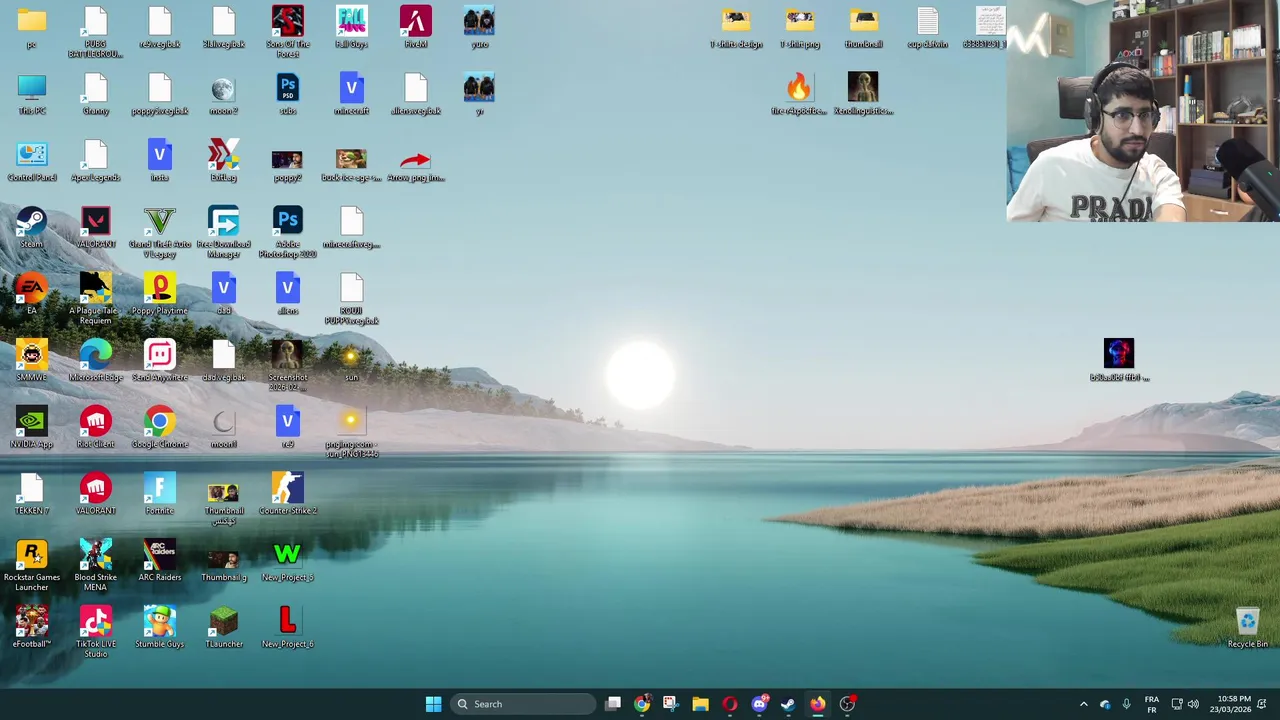1280x720 pixels.
Task: Select the New_Project_6 image file
Action: 287,627
